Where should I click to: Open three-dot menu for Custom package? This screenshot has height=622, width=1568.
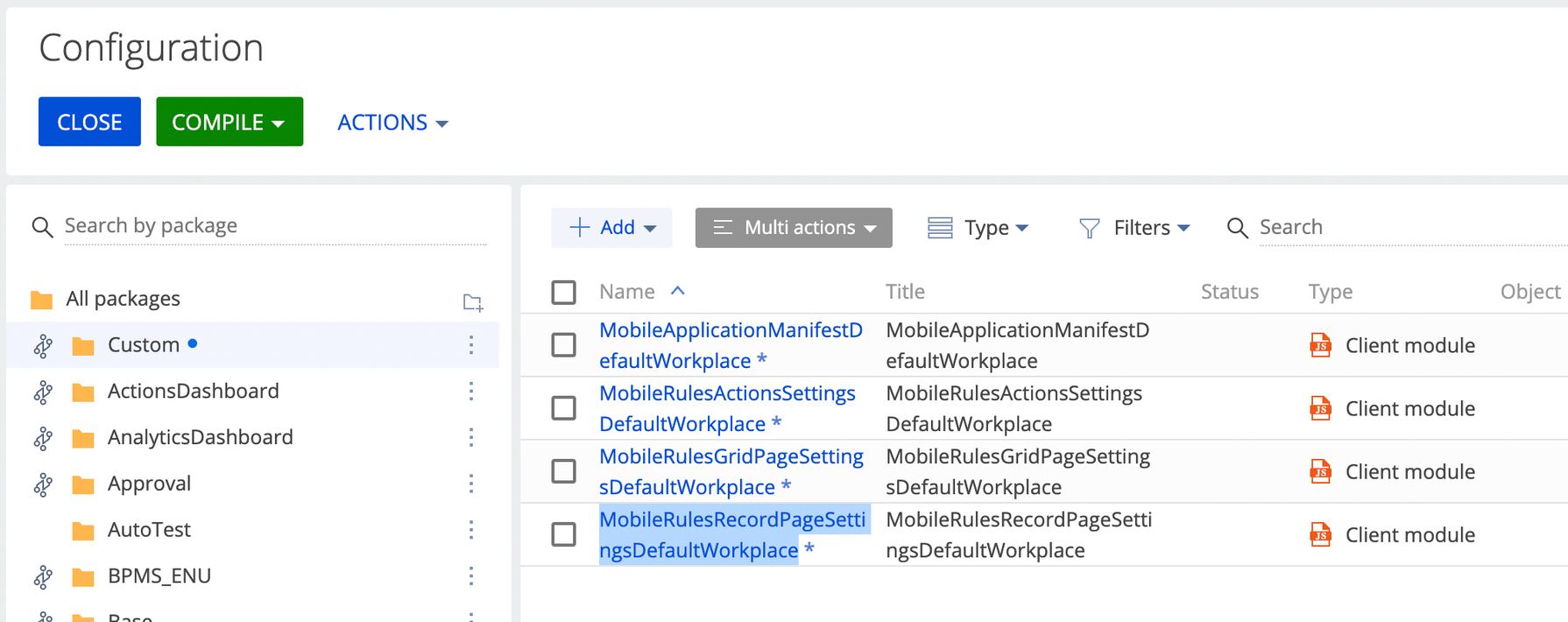pyautogui.click(x=471, y=345)
